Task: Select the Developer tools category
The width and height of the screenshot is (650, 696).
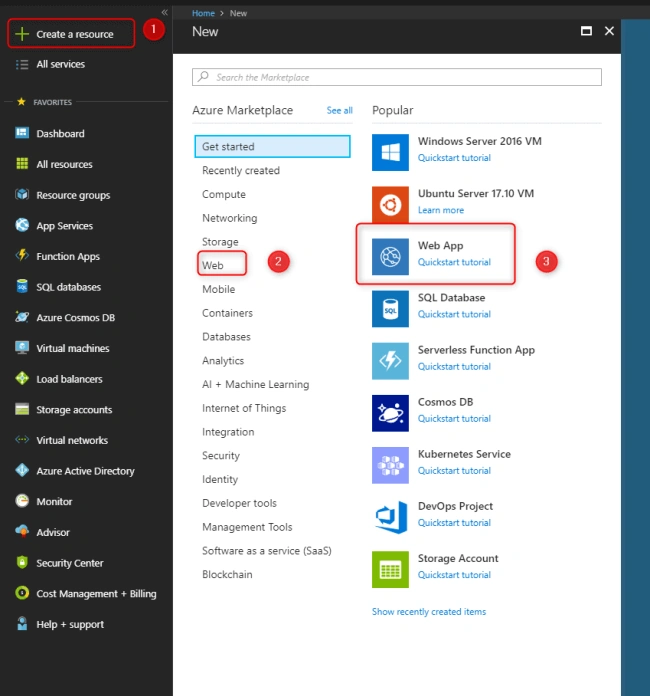Action: [x=239, y=503]
